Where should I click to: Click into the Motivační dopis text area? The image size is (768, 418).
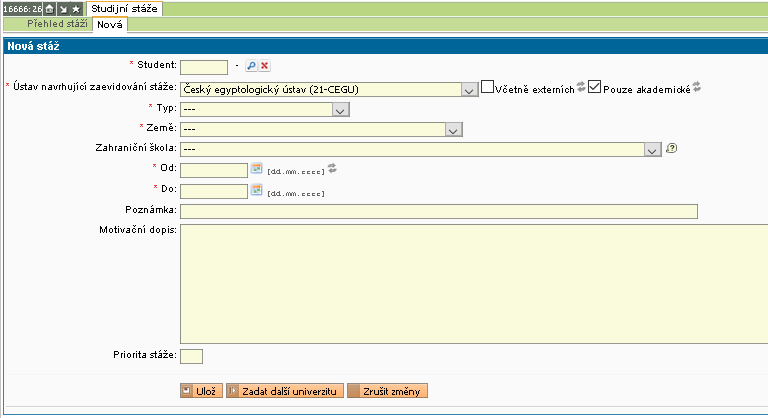coord(470,283)
